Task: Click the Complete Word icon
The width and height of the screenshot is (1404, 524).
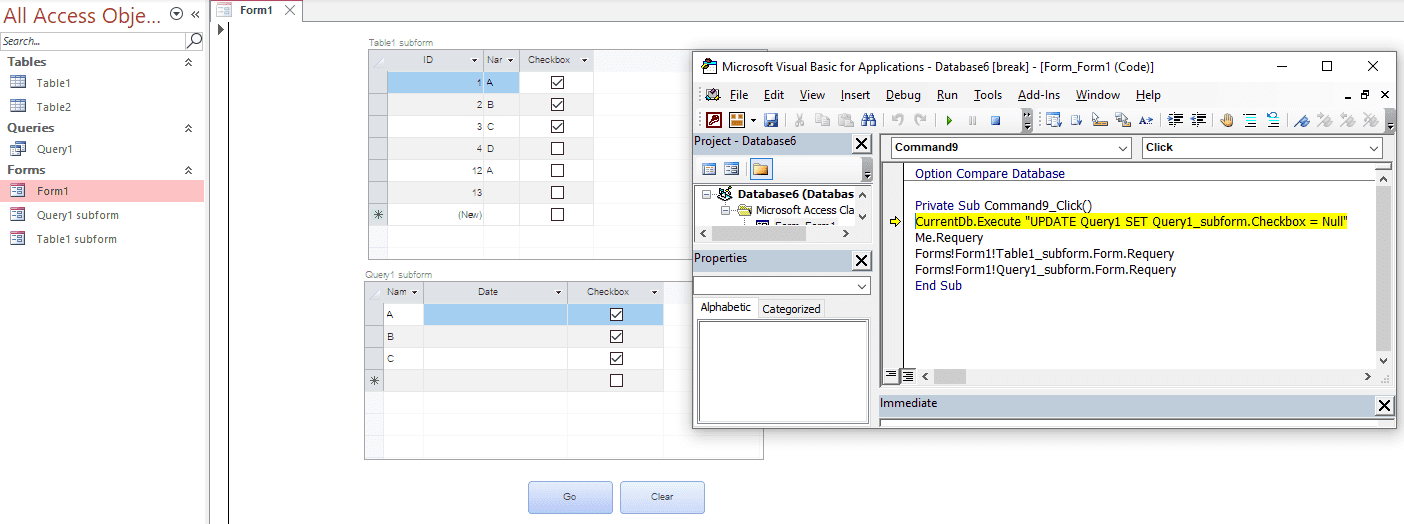Action: click(x=1146, y=120)
